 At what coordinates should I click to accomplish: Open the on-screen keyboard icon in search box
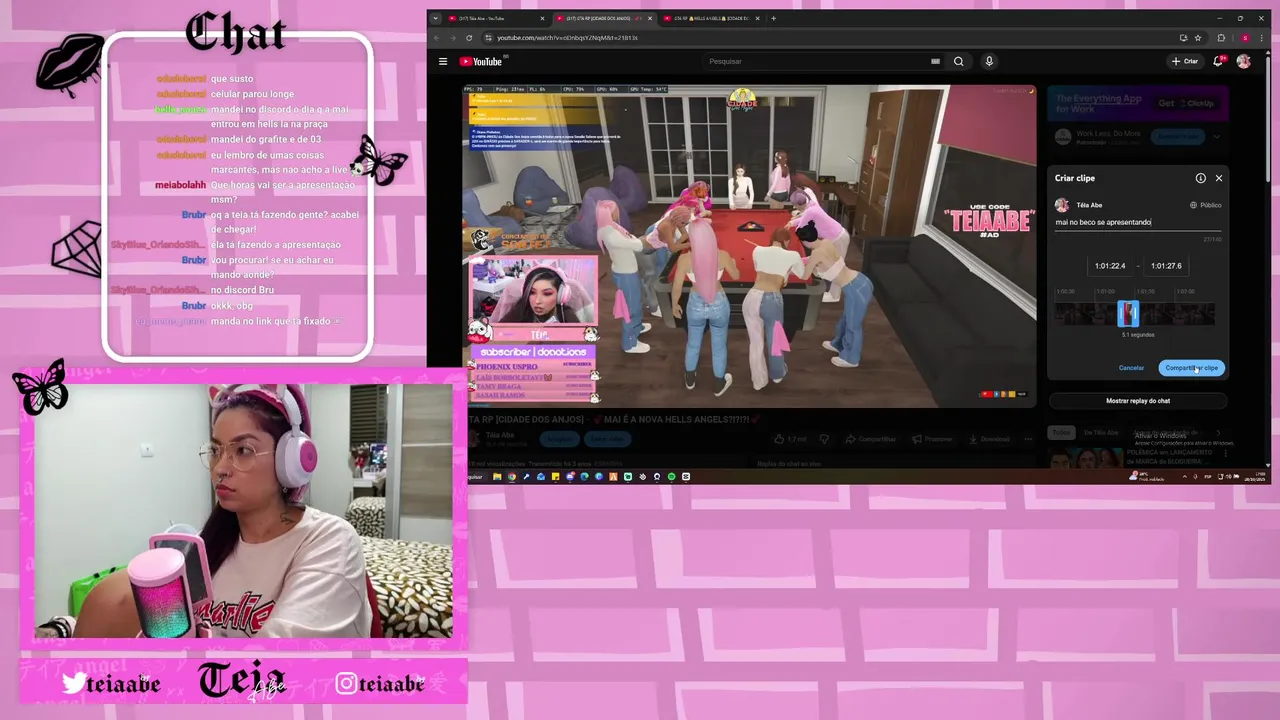click(x=935, y=61)
